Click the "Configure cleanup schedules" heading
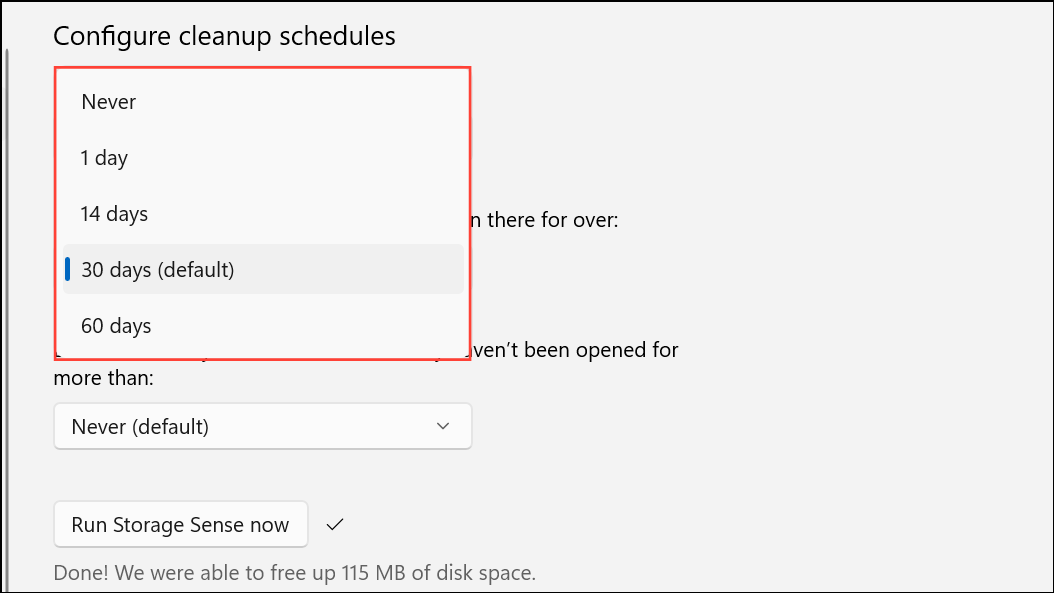Image resolution: width=1054 pixels, height=593 pixels. [225, 36]
